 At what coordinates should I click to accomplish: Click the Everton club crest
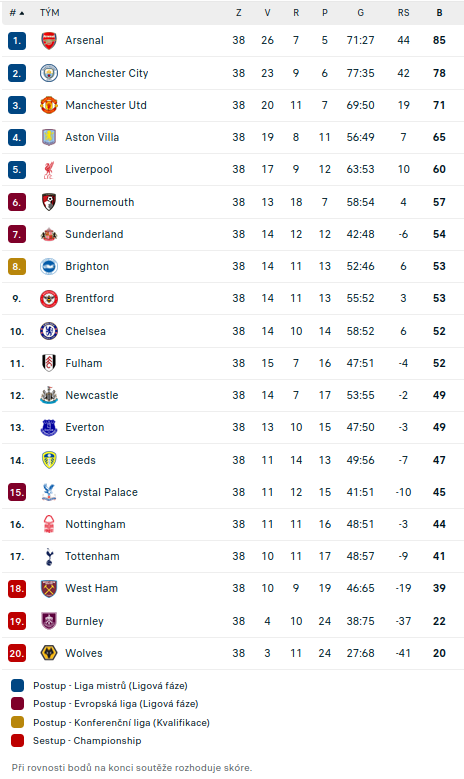(49, 427)
